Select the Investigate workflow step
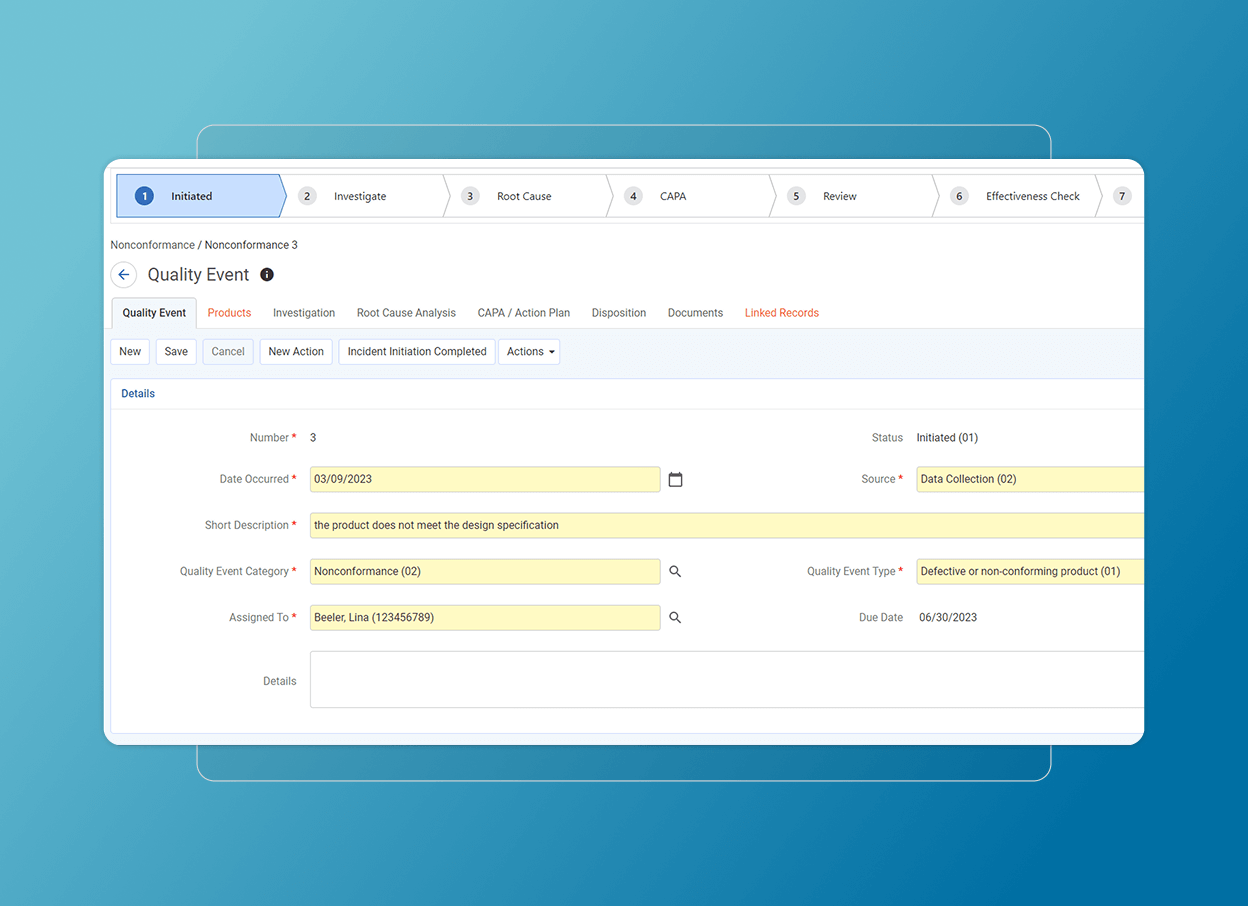Image resolution: width=1248 pixels, height=906 pixels. (x=359, y=196)
